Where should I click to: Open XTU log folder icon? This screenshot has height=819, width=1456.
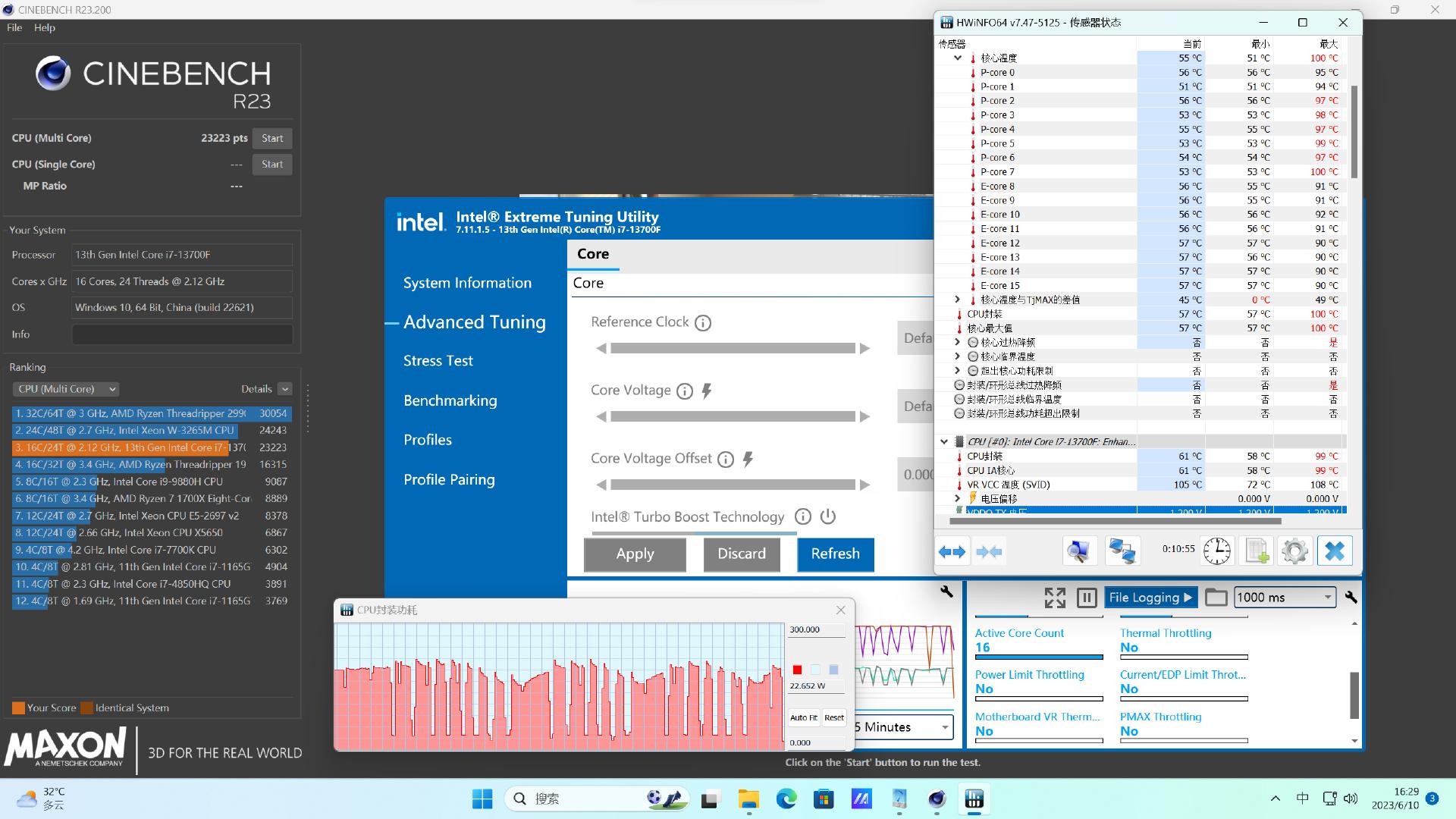pyautogui.click(x=1216, y=598)
